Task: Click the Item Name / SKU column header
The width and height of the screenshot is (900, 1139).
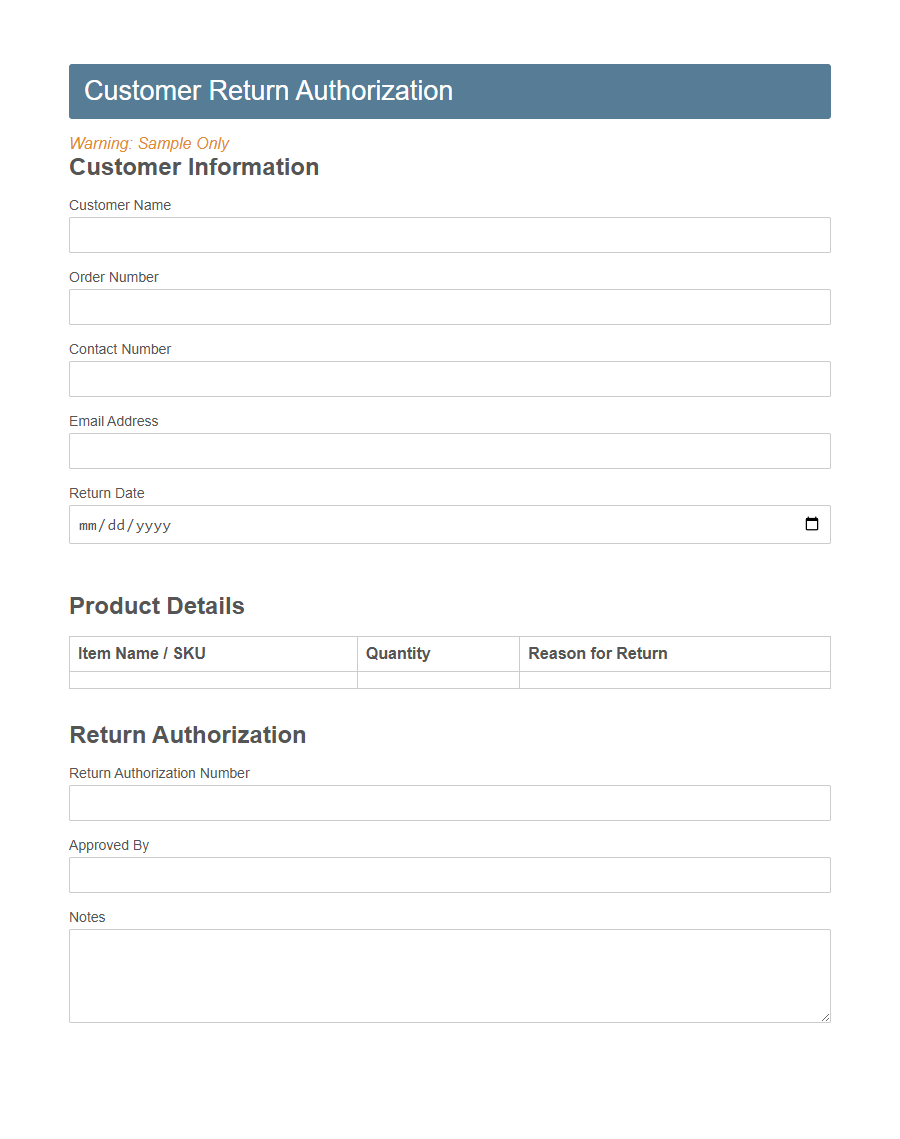Action: [141, 653]
